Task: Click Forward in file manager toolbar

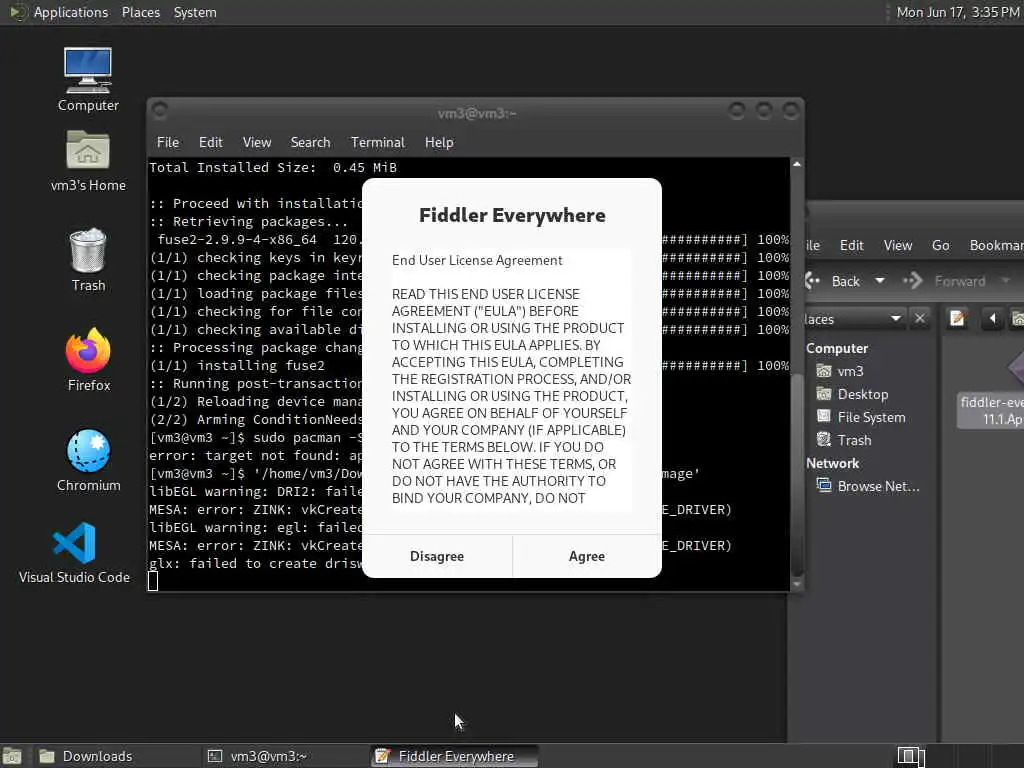Action: pyautogui.click(x=944, y=281)
